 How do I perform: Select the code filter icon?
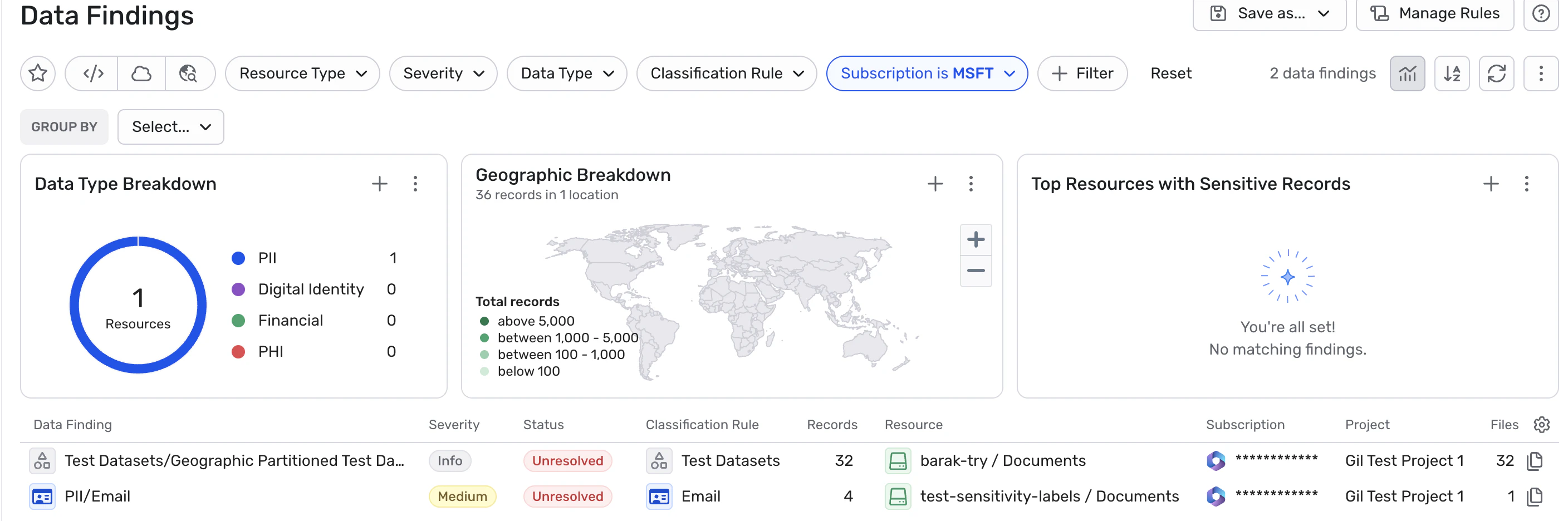tap(93, 73)
